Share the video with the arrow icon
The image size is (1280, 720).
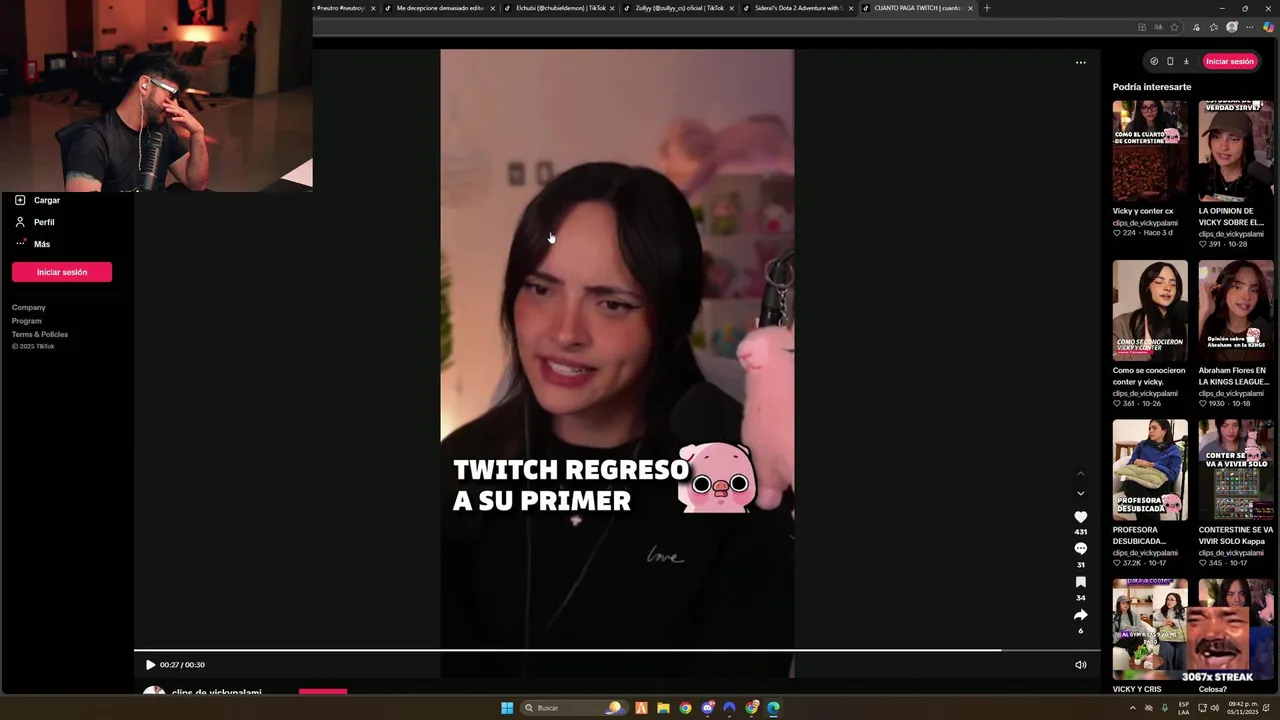(x=1080, y=615)
